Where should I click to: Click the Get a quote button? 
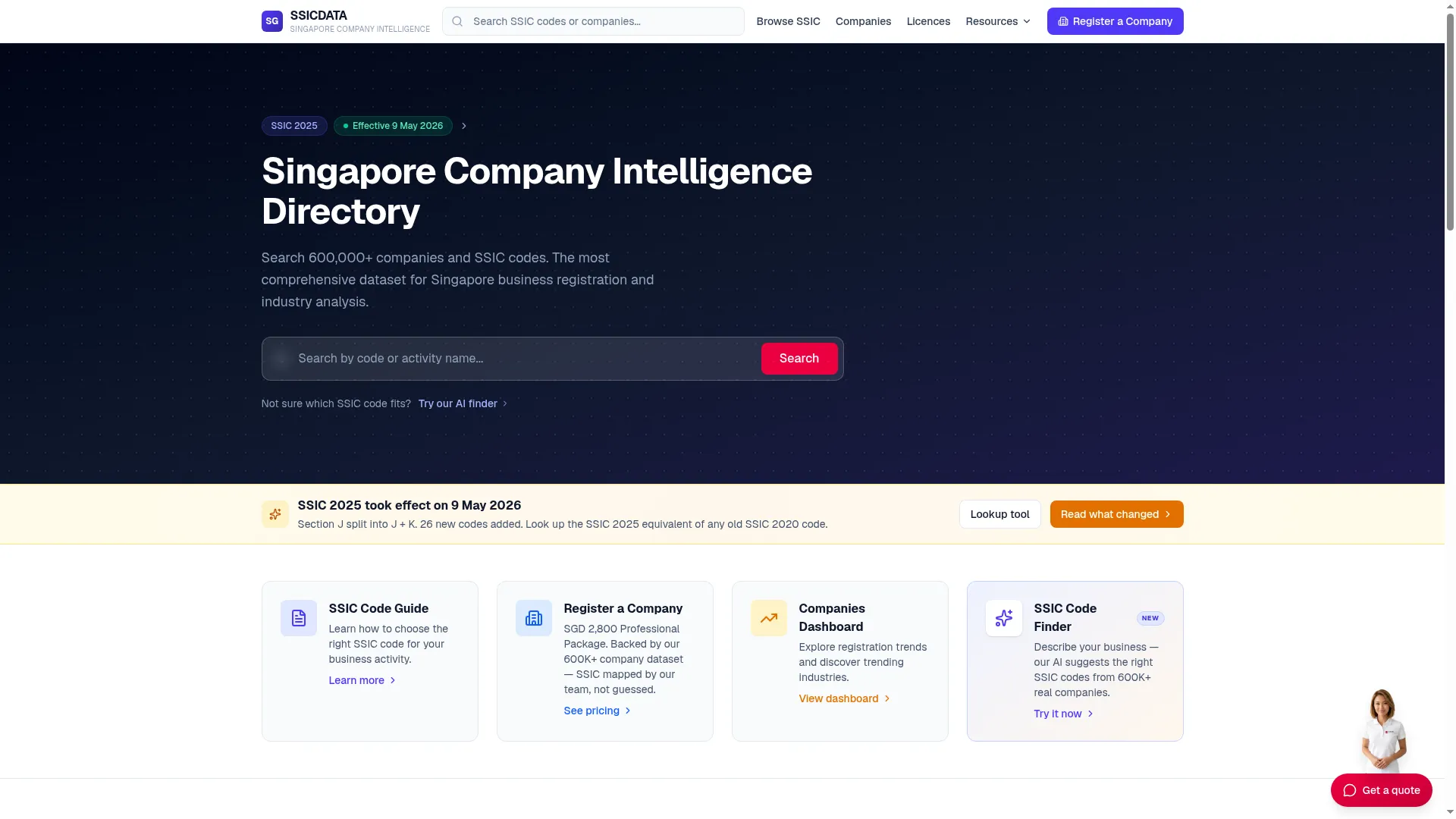(1381, 790)
